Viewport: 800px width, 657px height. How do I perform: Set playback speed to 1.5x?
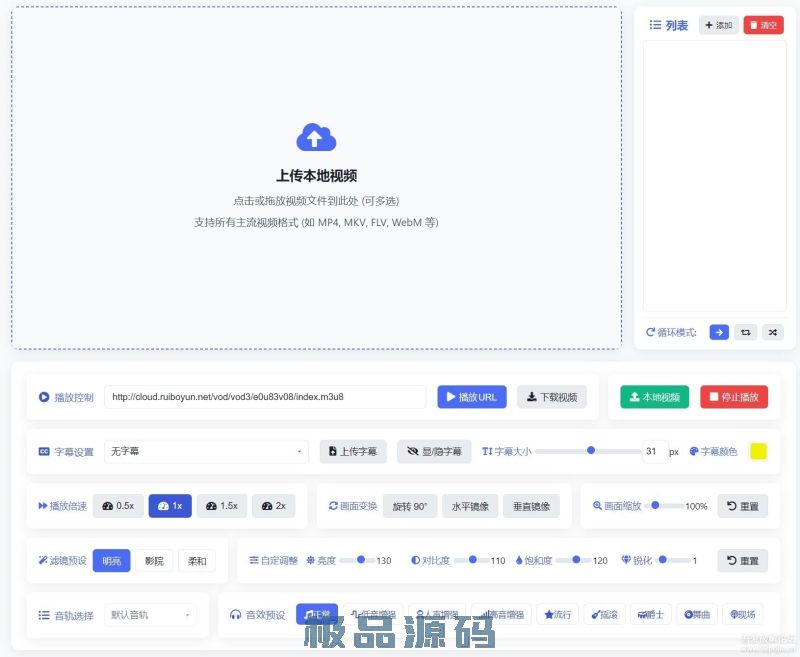(221, 506)
